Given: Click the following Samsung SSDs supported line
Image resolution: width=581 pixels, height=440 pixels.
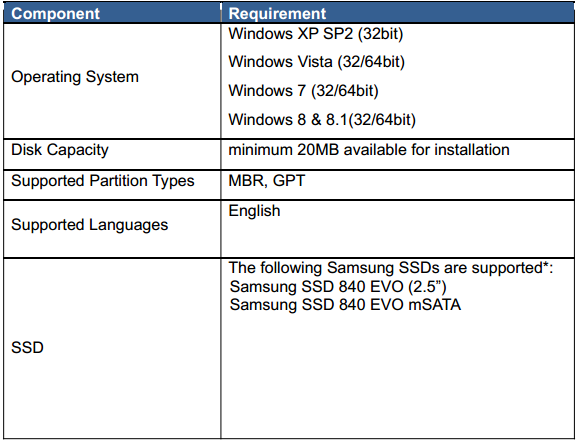Looking at the screenshot, I should click(391, 268).
